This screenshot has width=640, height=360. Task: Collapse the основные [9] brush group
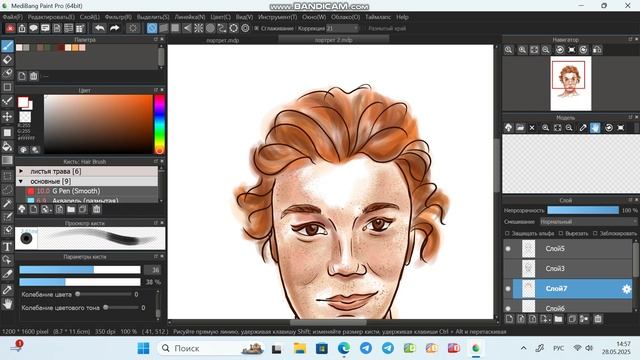click(x=21, y=181)
